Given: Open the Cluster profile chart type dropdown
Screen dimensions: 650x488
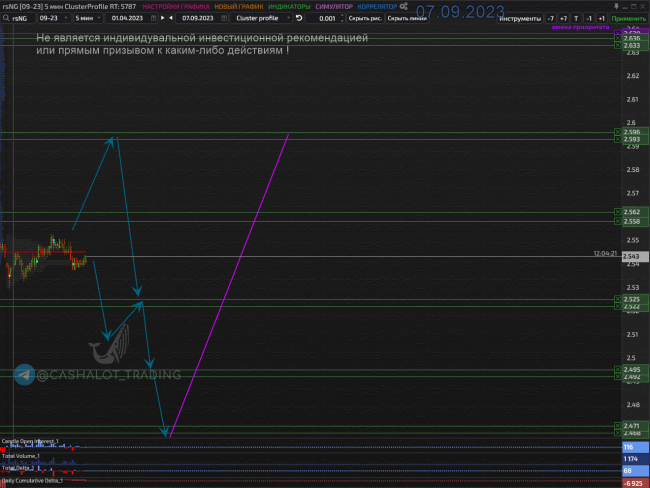Looking at the screenshot, I should click(260, 18).
